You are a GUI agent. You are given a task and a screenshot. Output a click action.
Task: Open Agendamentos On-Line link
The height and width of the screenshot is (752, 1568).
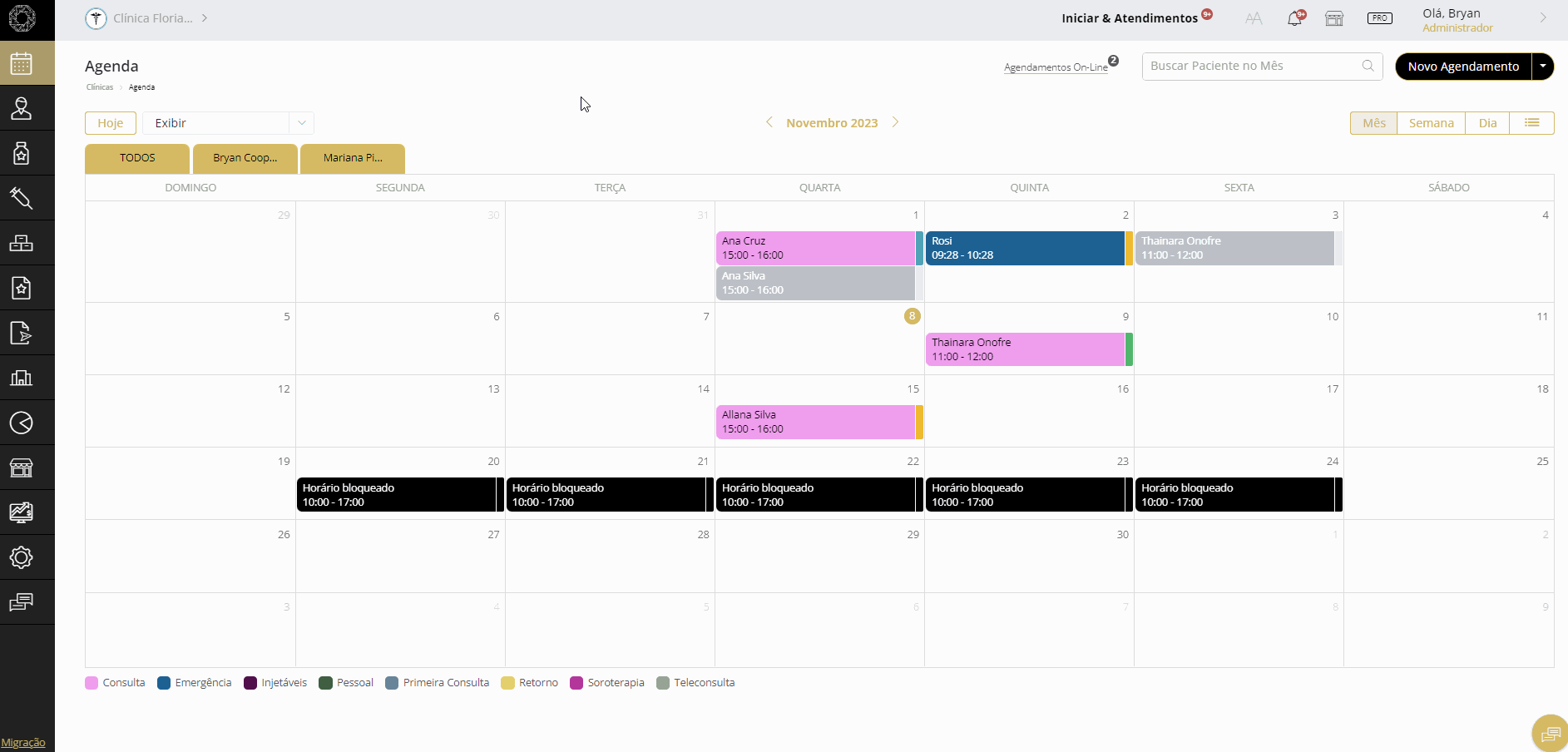[x=1056, y=67]
